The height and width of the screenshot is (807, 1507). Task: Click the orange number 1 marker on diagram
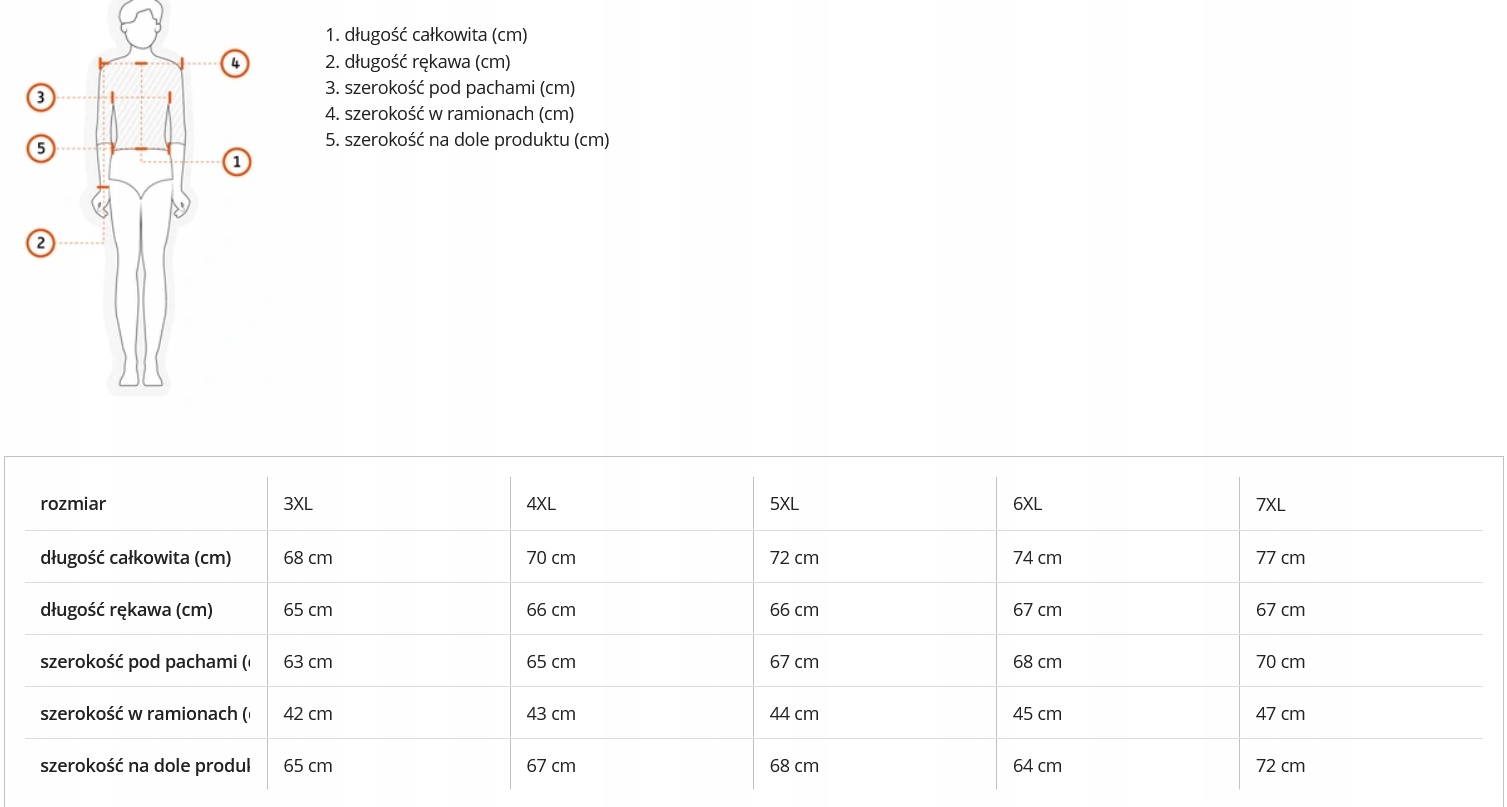237,161
